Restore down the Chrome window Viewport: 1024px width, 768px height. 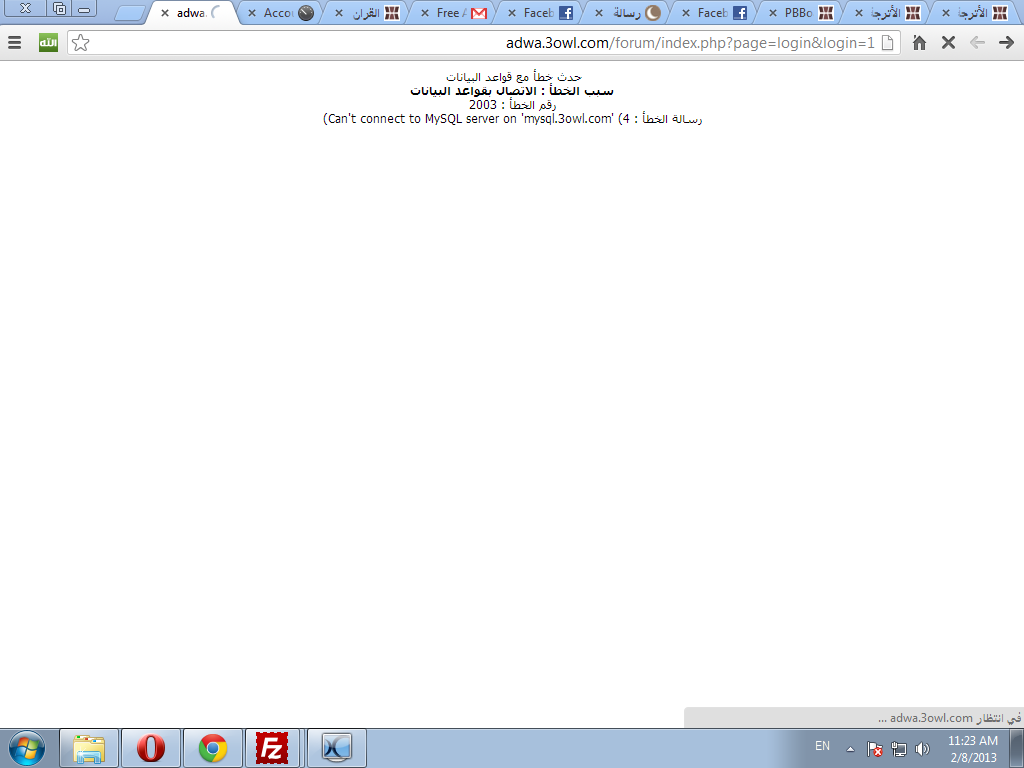coord(59,9)
